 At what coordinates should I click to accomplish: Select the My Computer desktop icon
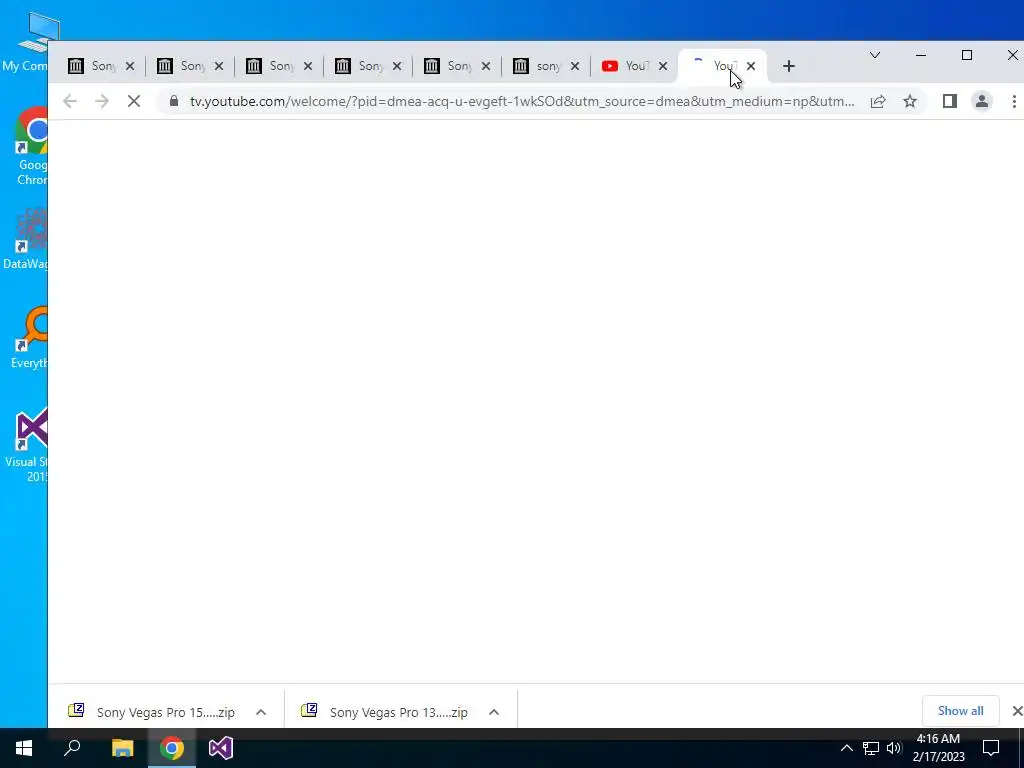pyautogui.click(x=27, y=42)
